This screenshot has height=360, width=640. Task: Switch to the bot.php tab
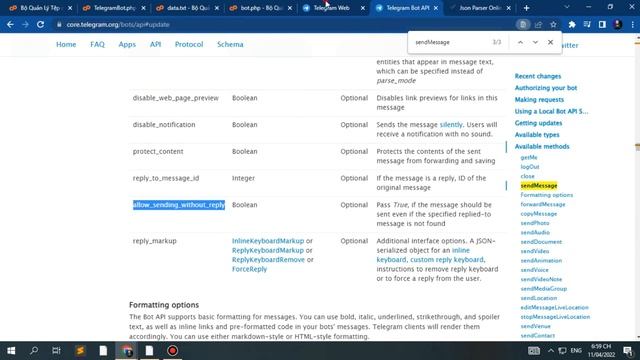click(x=260, y=8)
